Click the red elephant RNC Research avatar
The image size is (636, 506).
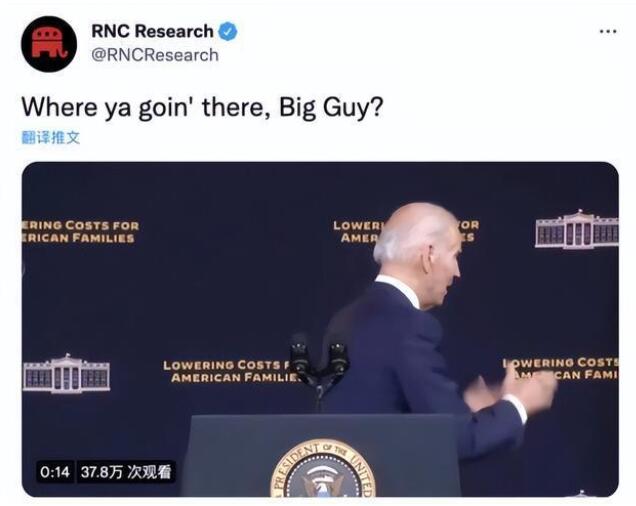[49, 44]
